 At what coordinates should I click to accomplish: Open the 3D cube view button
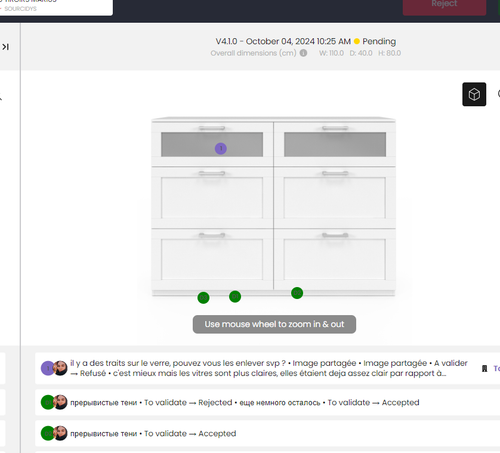point(474,94)
